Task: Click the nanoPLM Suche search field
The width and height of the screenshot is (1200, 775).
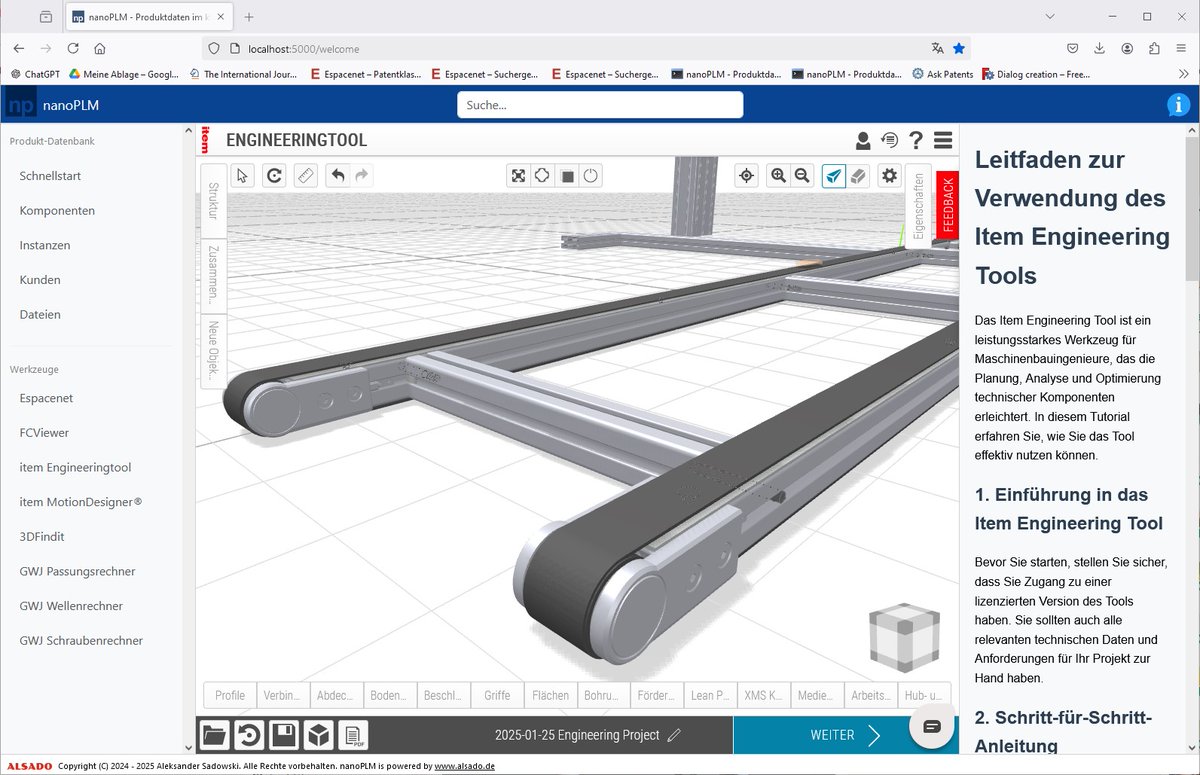Action: tap(600, 105)
